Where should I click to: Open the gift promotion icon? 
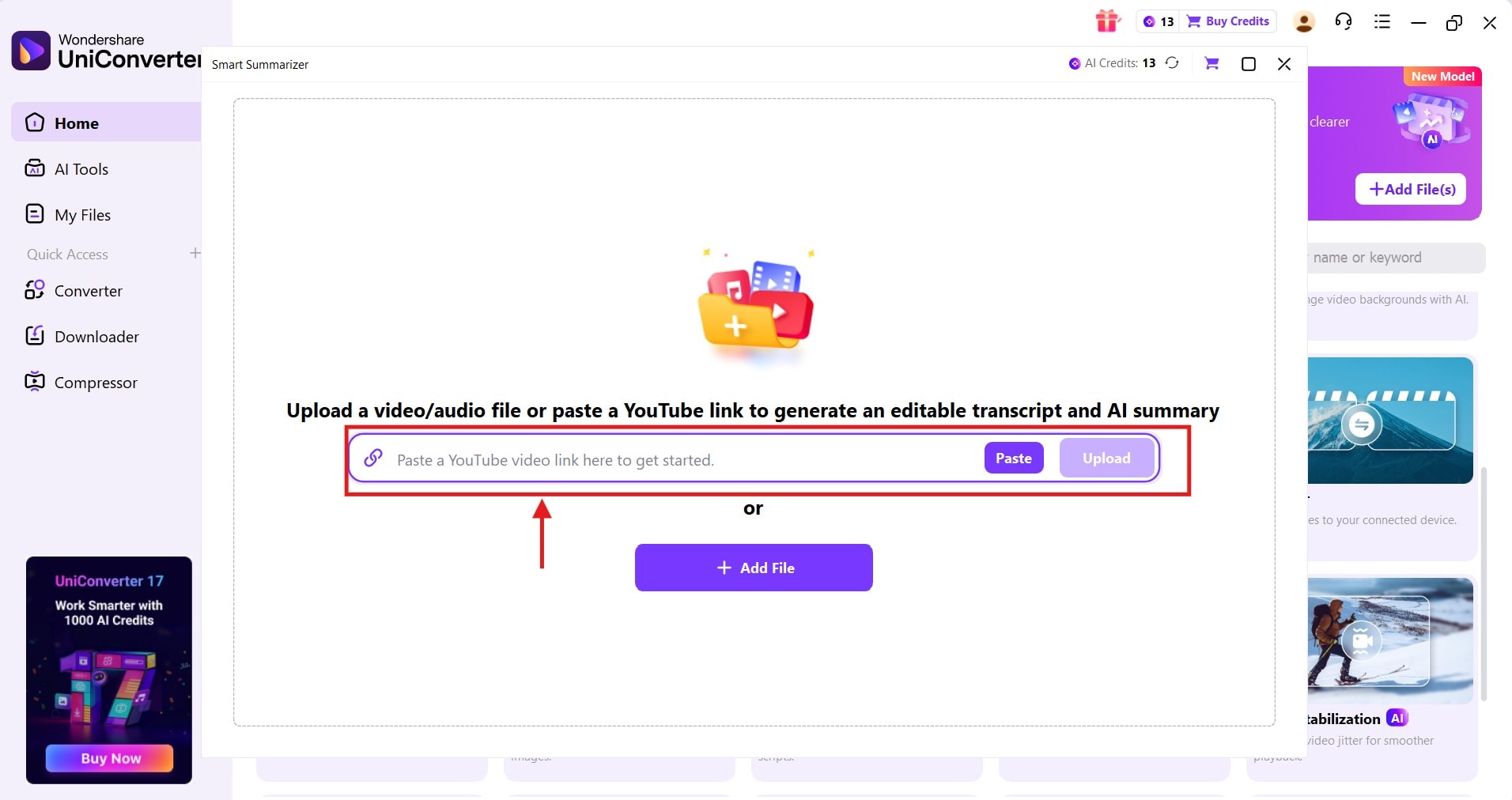click(1107, 21)
